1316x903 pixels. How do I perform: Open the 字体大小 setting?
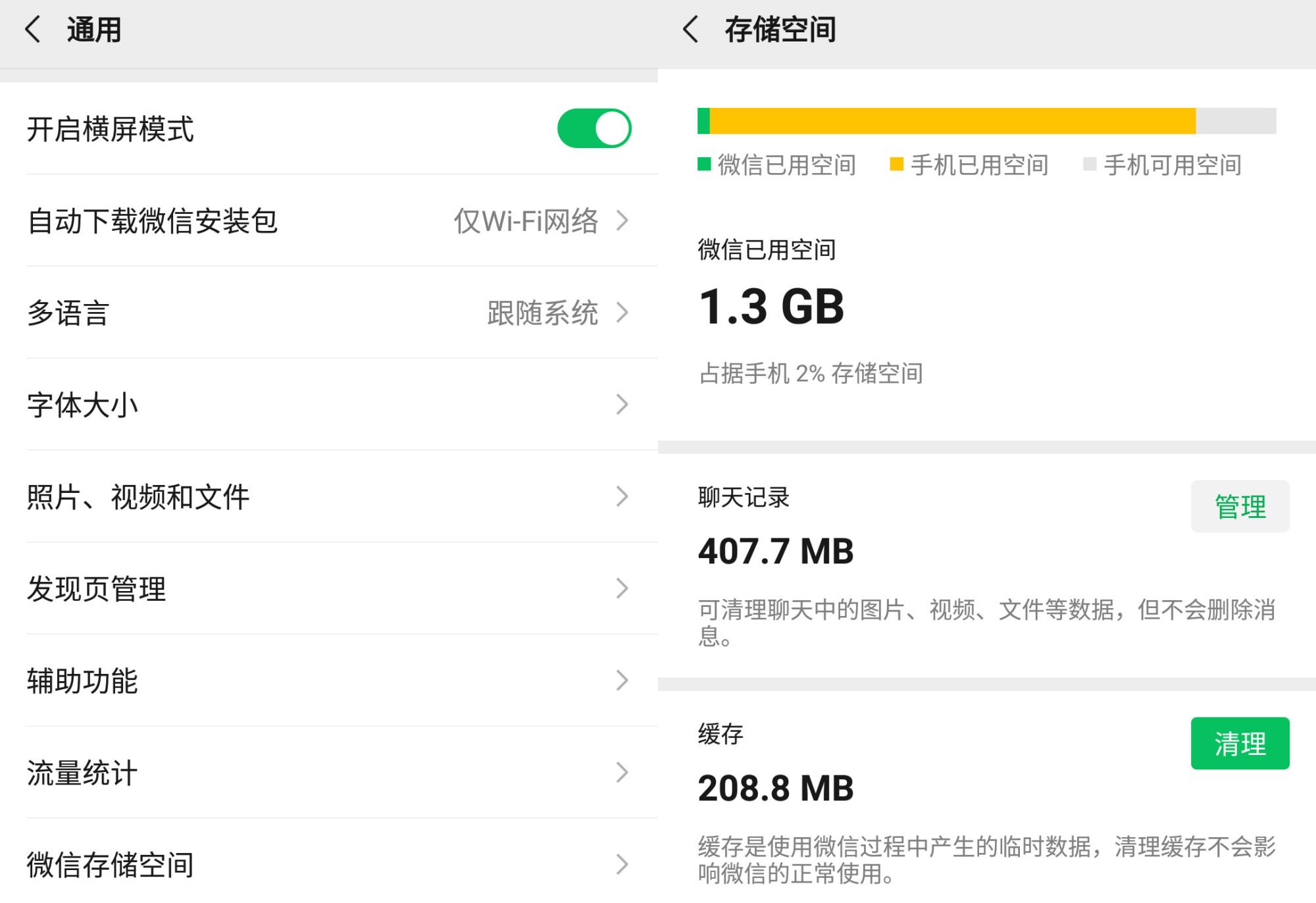coord(329,405)
